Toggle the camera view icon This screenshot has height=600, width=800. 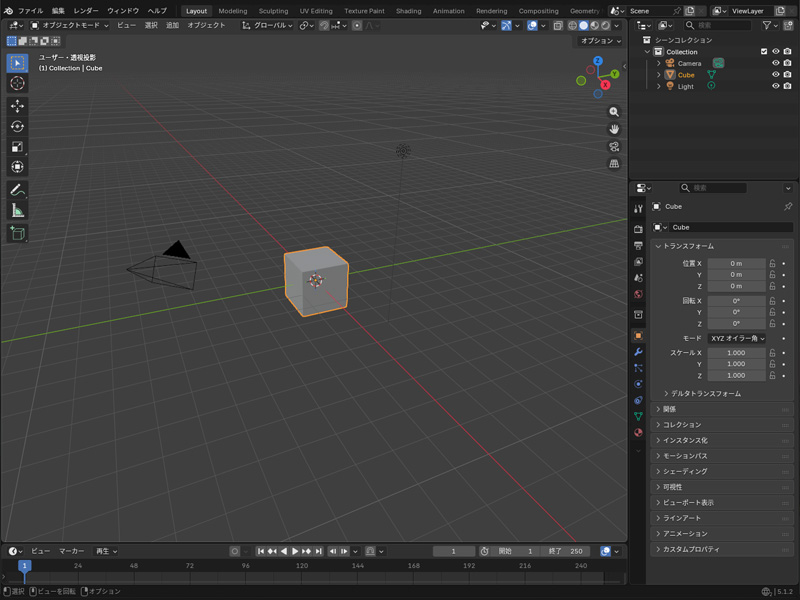[614, 146]
